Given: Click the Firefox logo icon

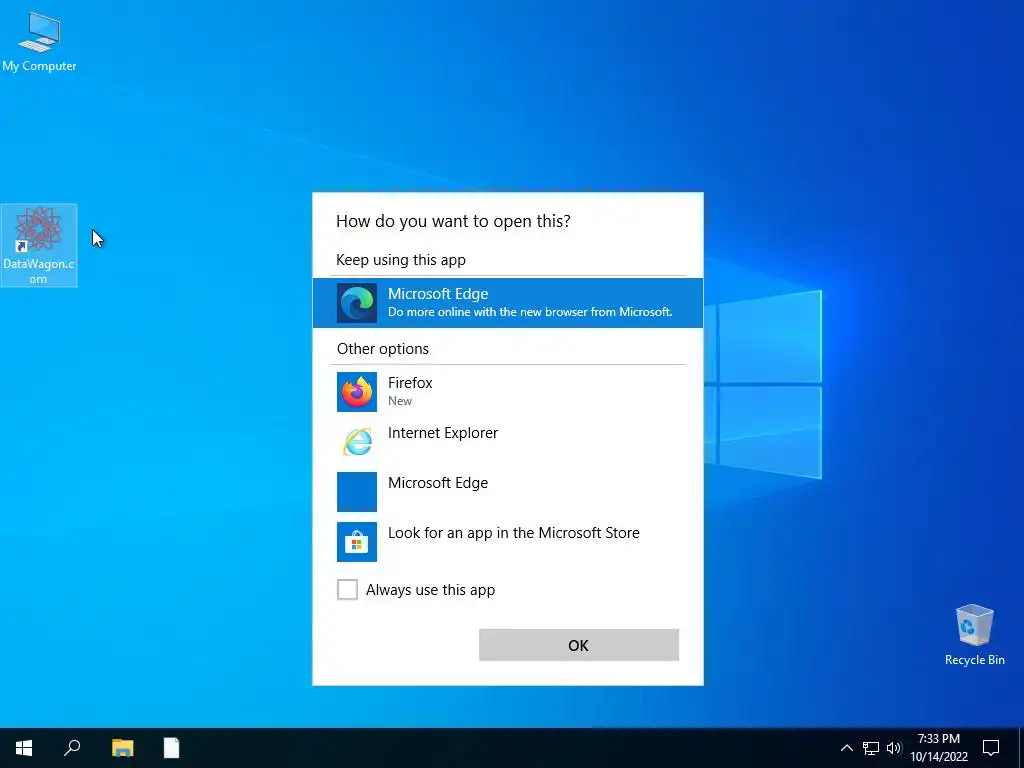Looking at the screenshot, I should click(357, 392).
